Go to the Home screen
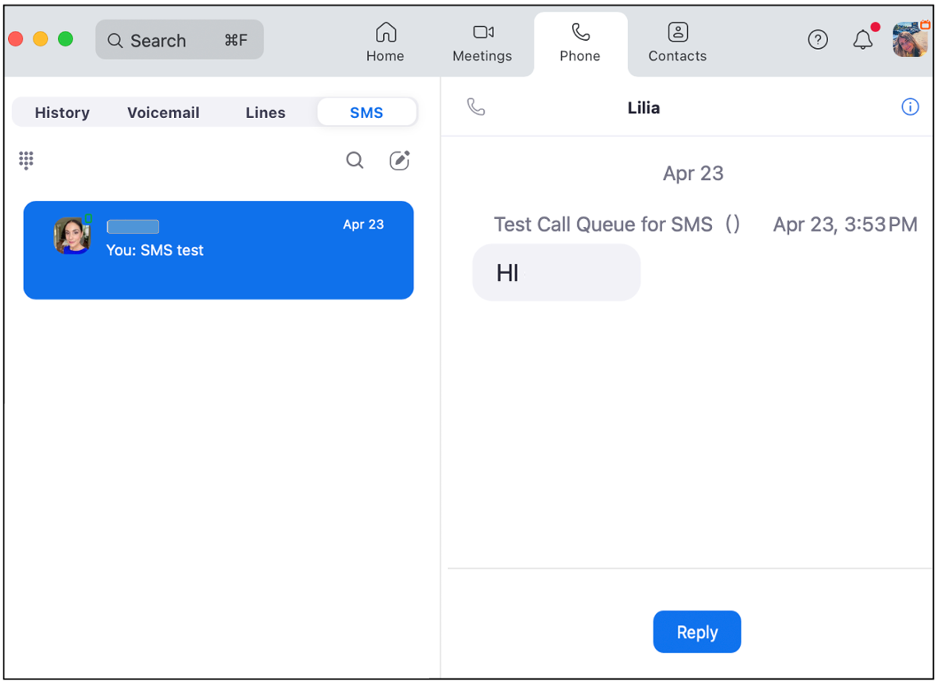 385,43
